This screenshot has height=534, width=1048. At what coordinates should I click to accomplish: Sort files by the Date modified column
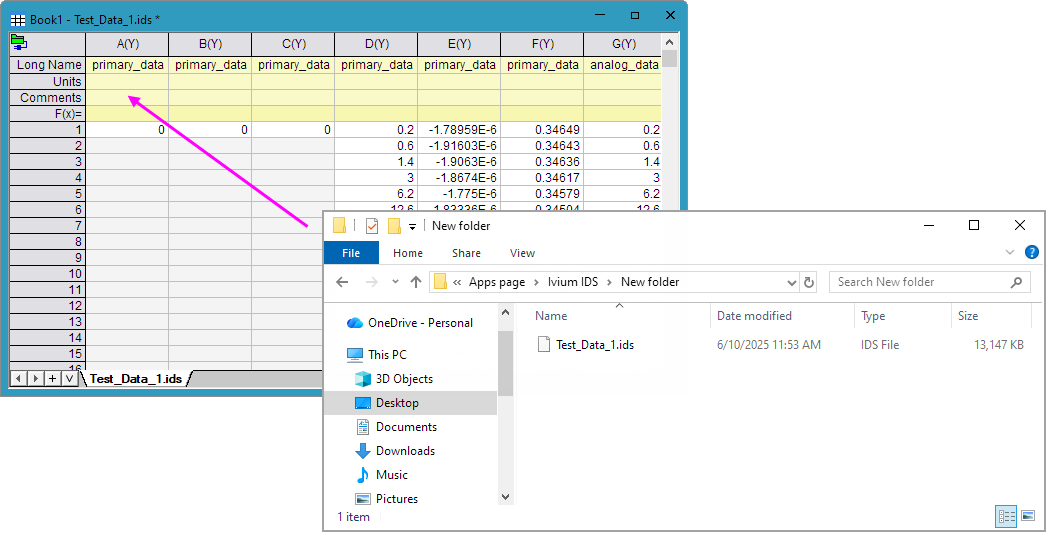pos(754,316)
